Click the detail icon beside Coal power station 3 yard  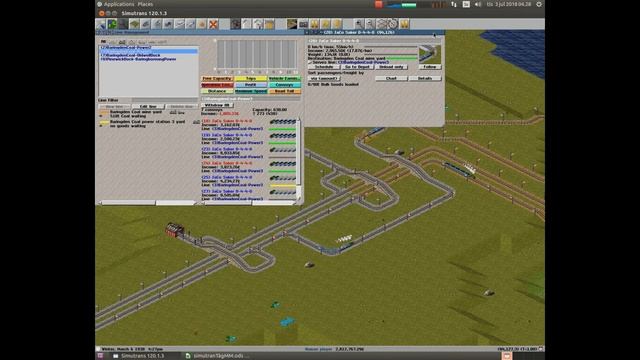click(x=196, y=122)
